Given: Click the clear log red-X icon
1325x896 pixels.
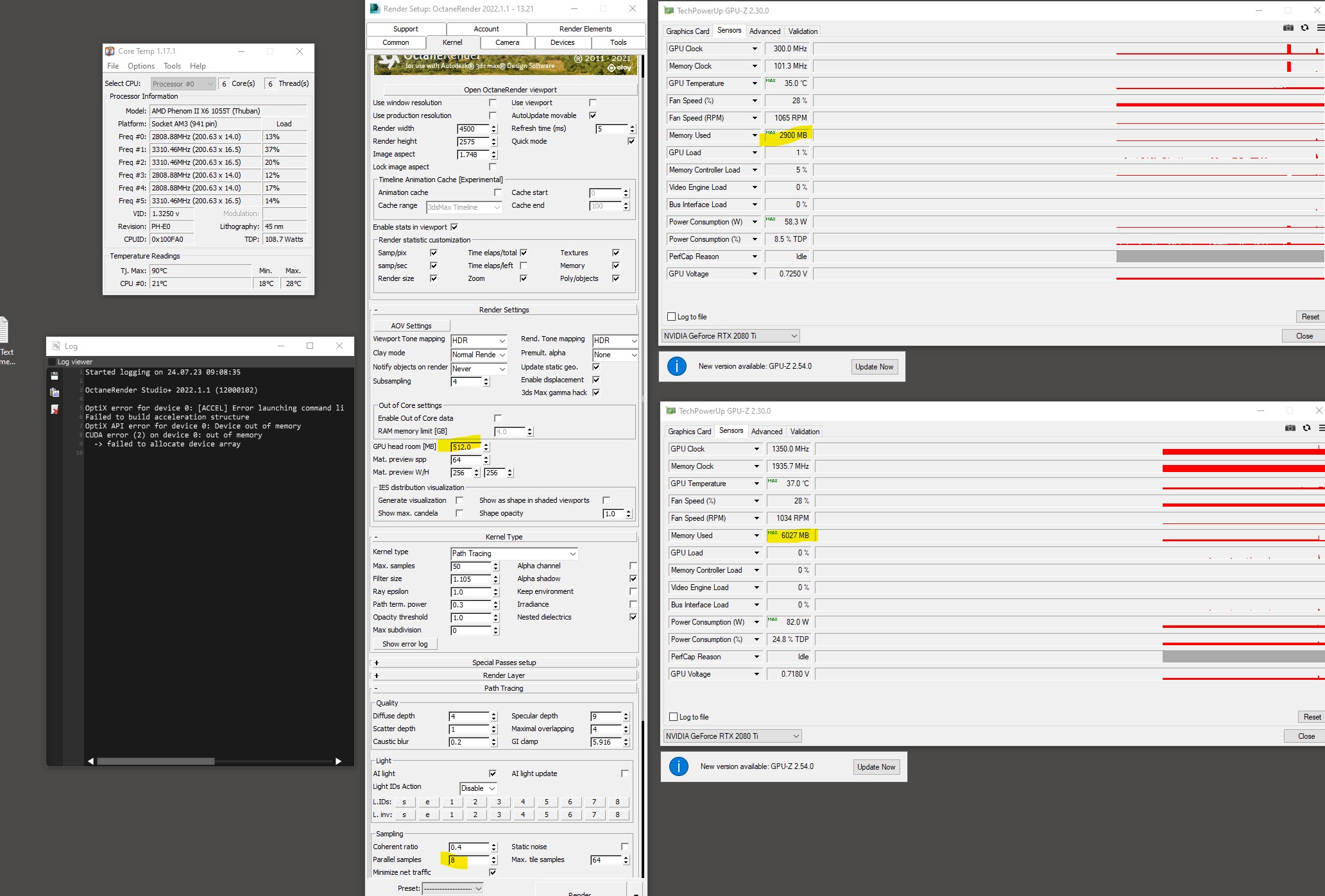Looking at the screenshot, I should tap(55, 409).
